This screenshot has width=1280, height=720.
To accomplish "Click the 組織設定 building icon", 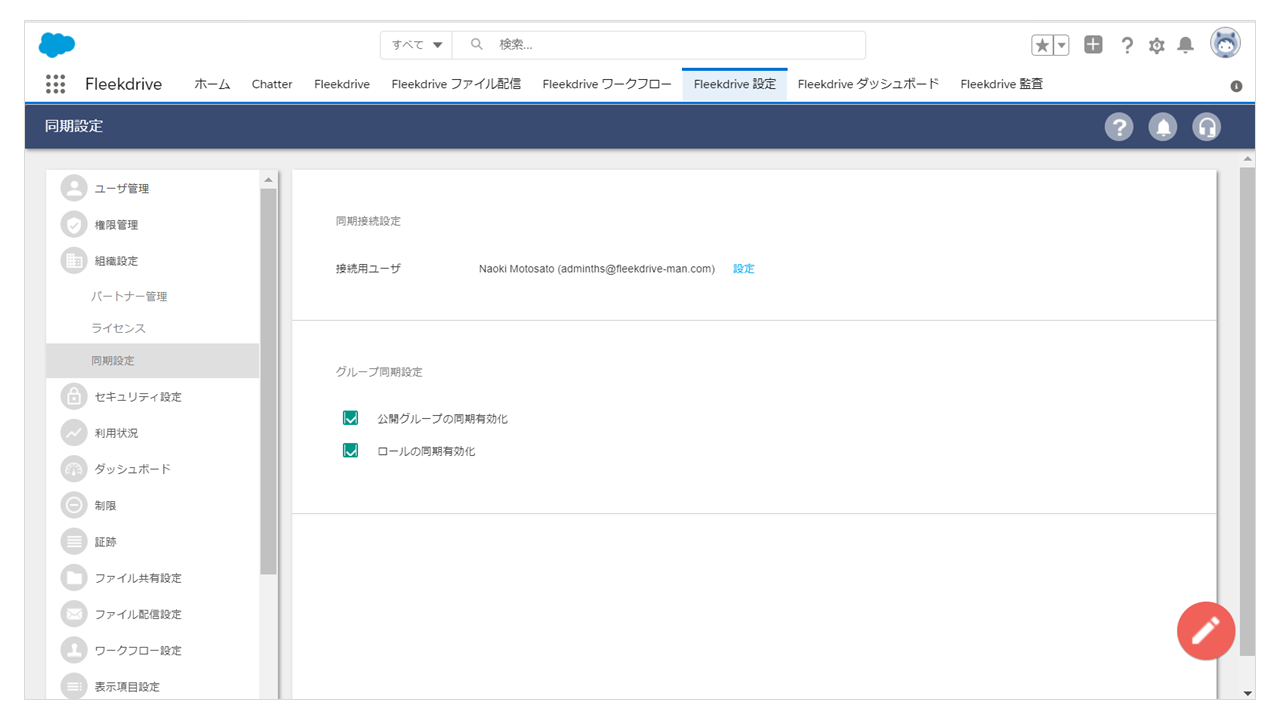I will [x=74, y=260].
